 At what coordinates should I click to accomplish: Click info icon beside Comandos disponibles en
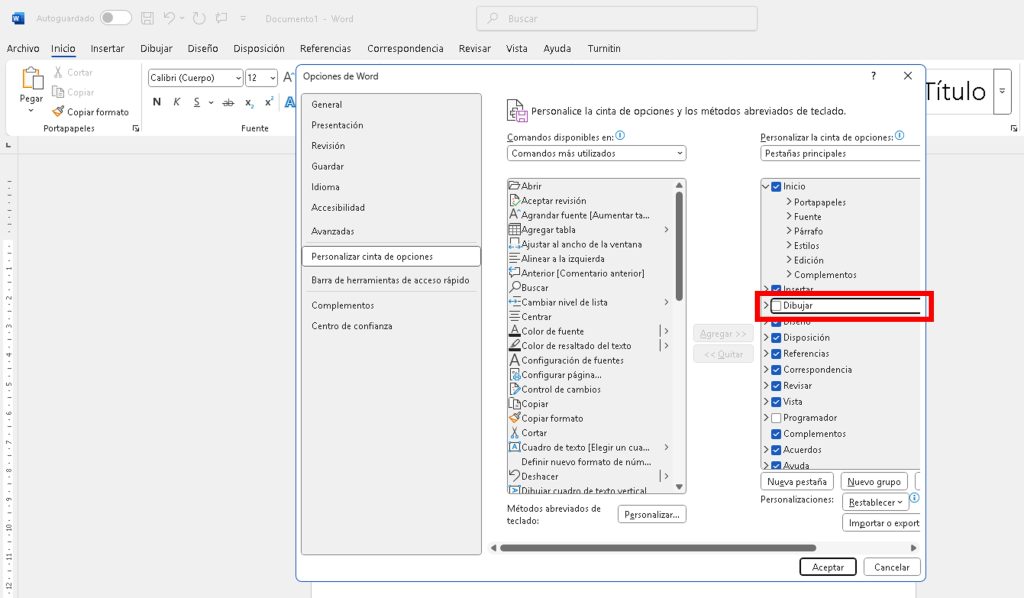point(621,136)
